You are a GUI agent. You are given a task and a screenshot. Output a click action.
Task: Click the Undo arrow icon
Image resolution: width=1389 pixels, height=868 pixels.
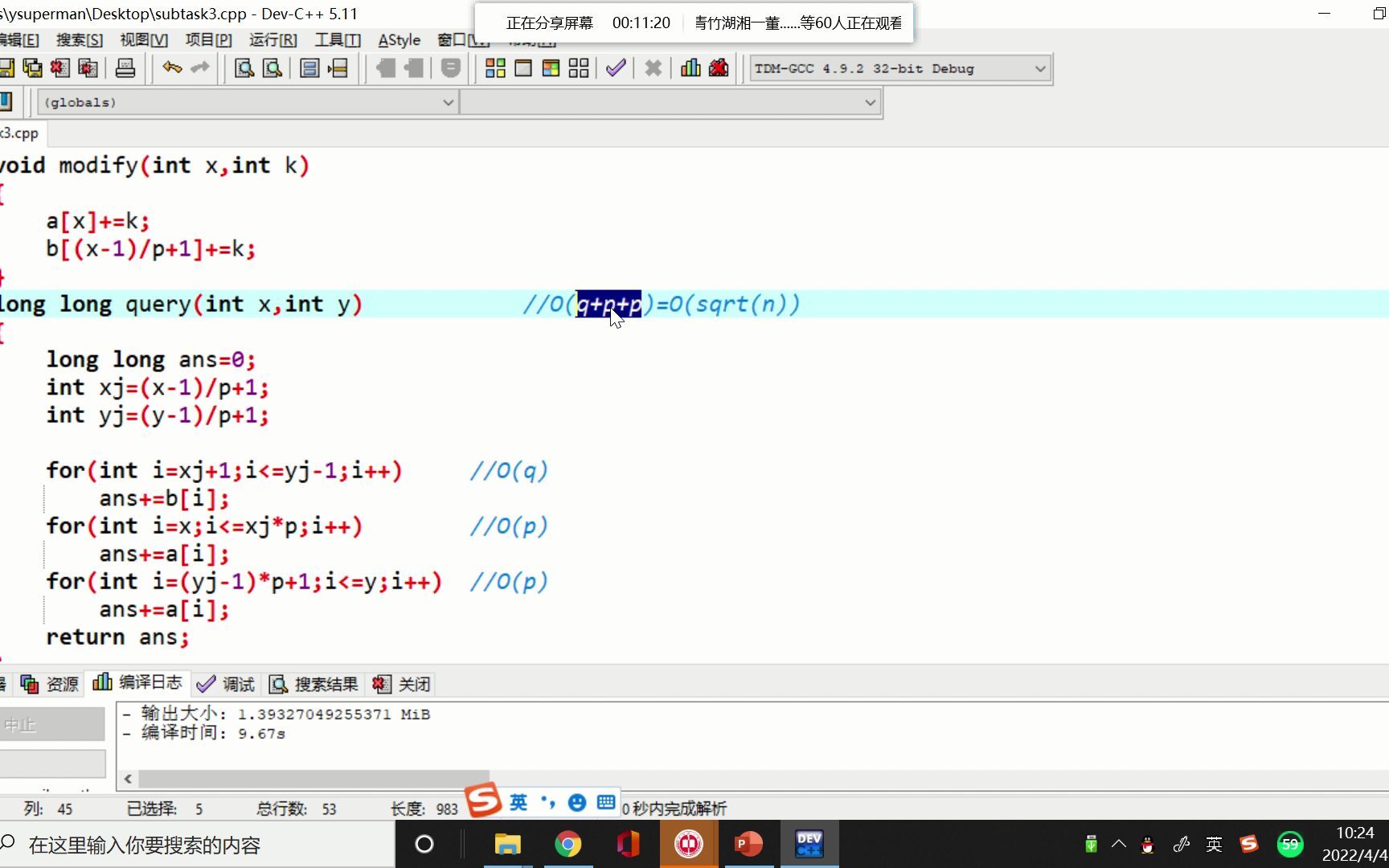172,68
